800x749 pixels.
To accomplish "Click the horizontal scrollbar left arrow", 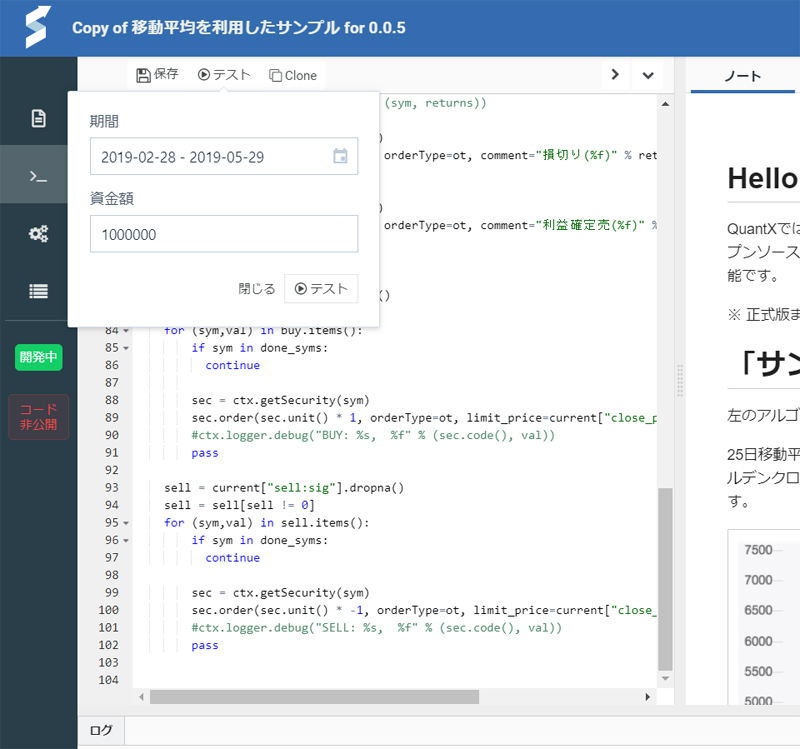I will 141,697.
